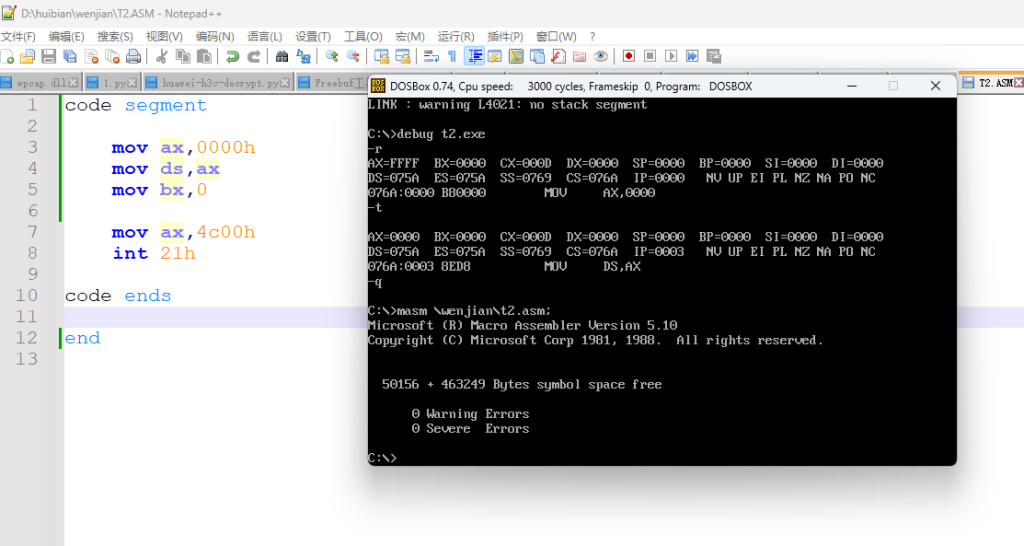Toggle Show All Characters pilcrow icon
Screen dimensions: 1024x546
(452, 56)
